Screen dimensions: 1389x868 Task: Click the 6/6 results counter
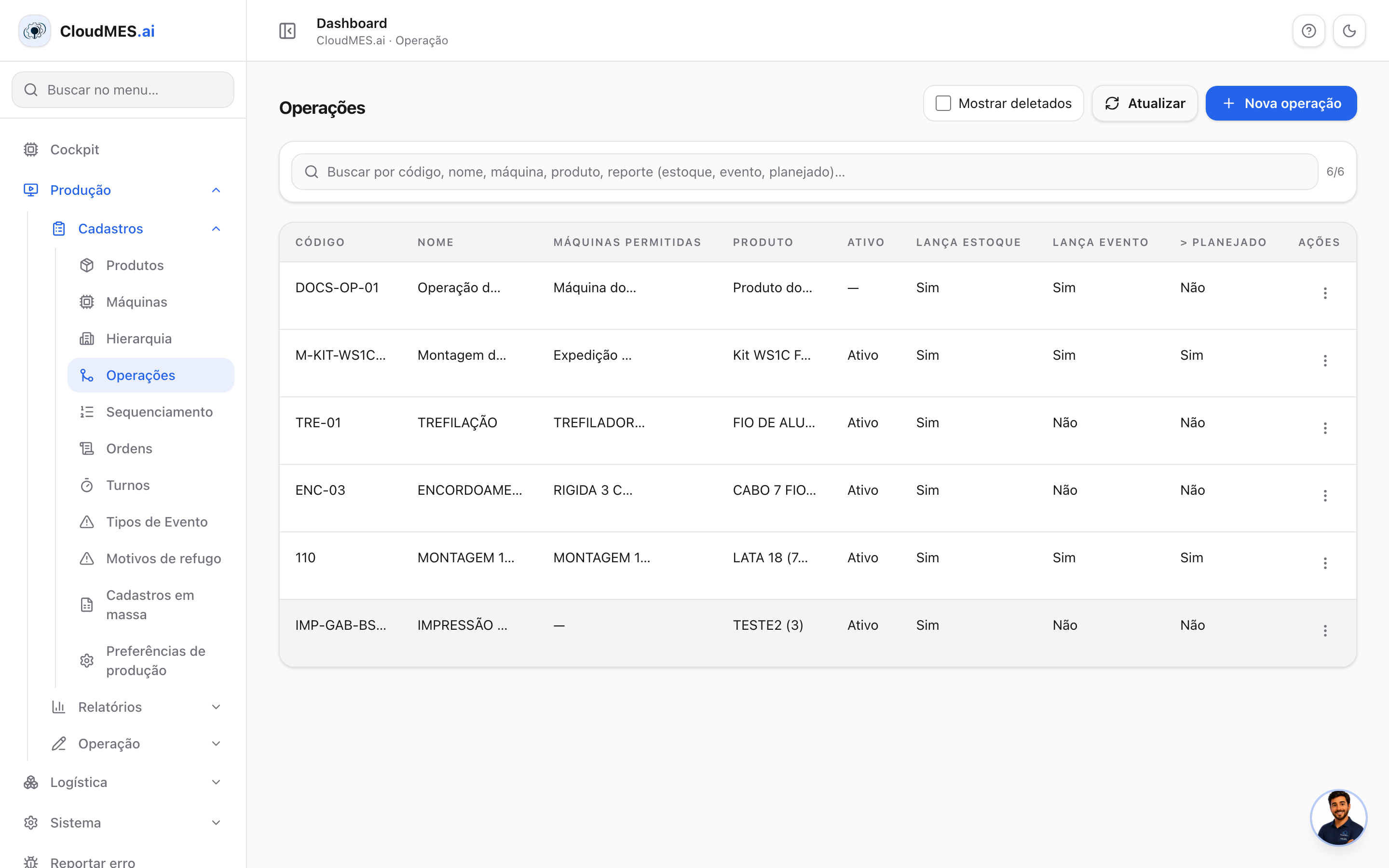[x=1335, y=172]
